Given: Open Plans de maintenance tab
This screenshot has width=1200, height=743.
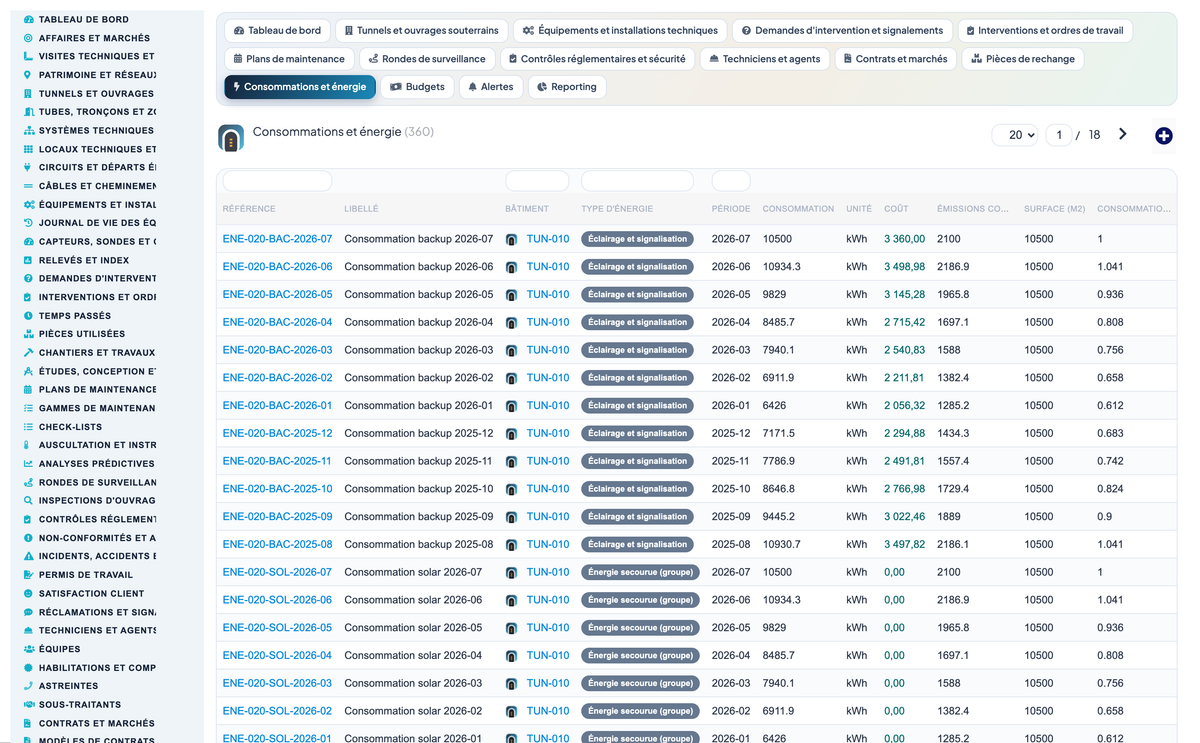Looking at the screenshot, I should click(289, 59).
